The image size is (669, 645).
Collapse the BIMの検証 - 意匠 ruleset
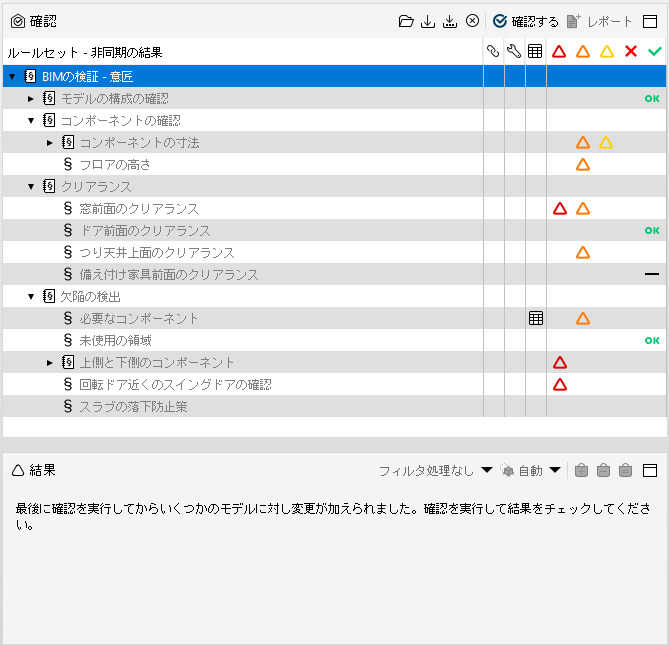click(x=12, y=77)
